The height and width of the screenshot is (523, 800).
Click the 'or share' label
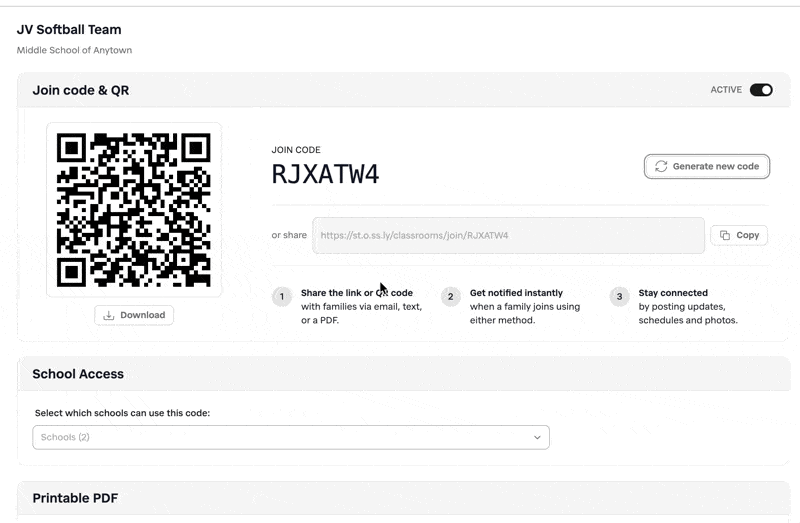point(289,235)
